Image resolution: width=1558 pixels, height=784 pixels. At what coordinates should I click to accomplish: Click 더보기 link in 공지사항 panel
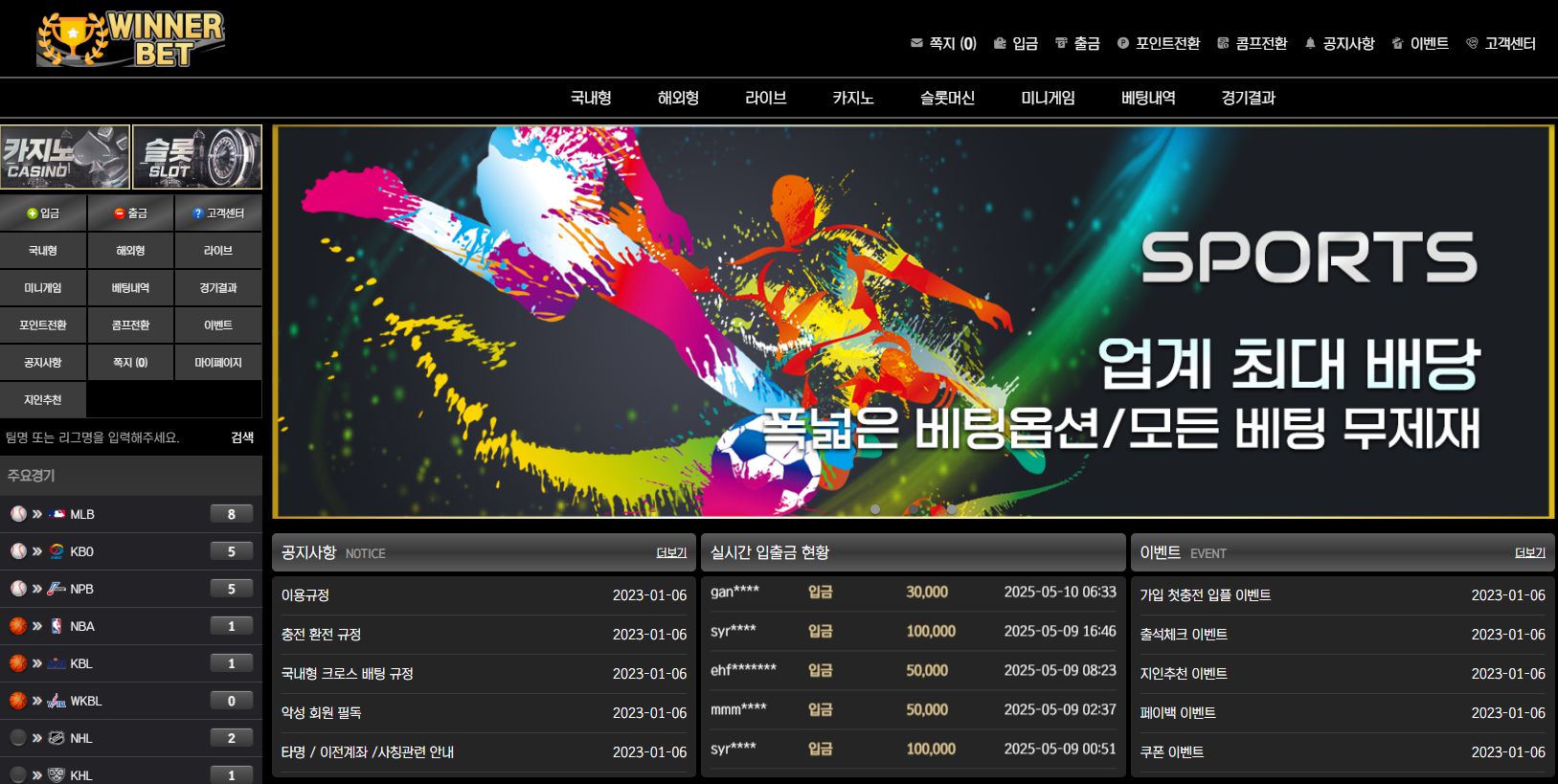point(671,553)
